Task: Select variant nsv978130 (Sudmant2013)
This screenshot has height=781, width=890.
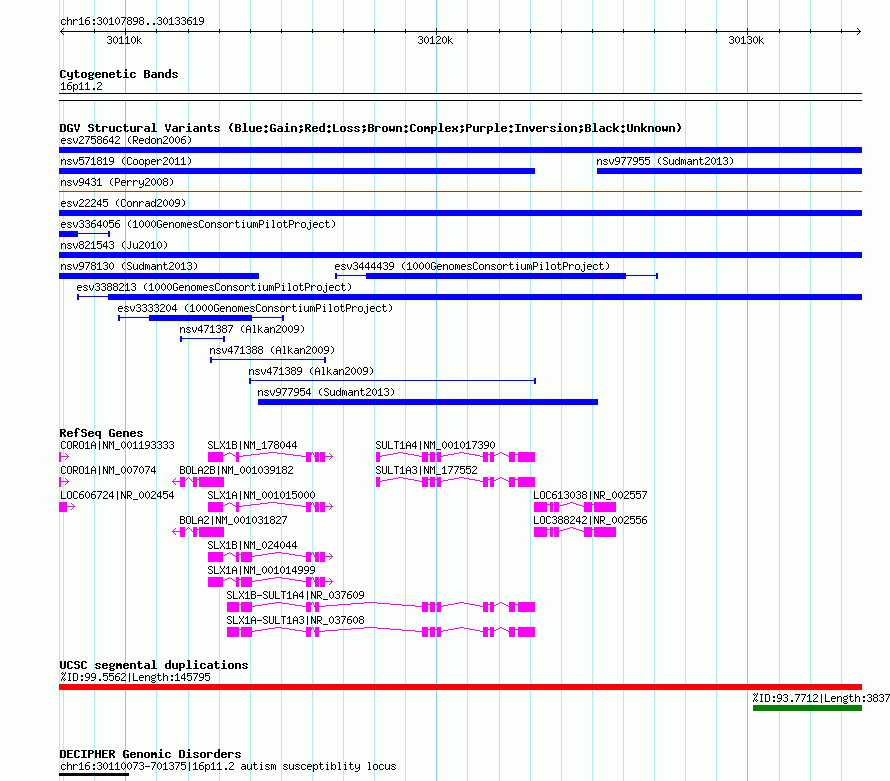Action: (x=129, y=266)
